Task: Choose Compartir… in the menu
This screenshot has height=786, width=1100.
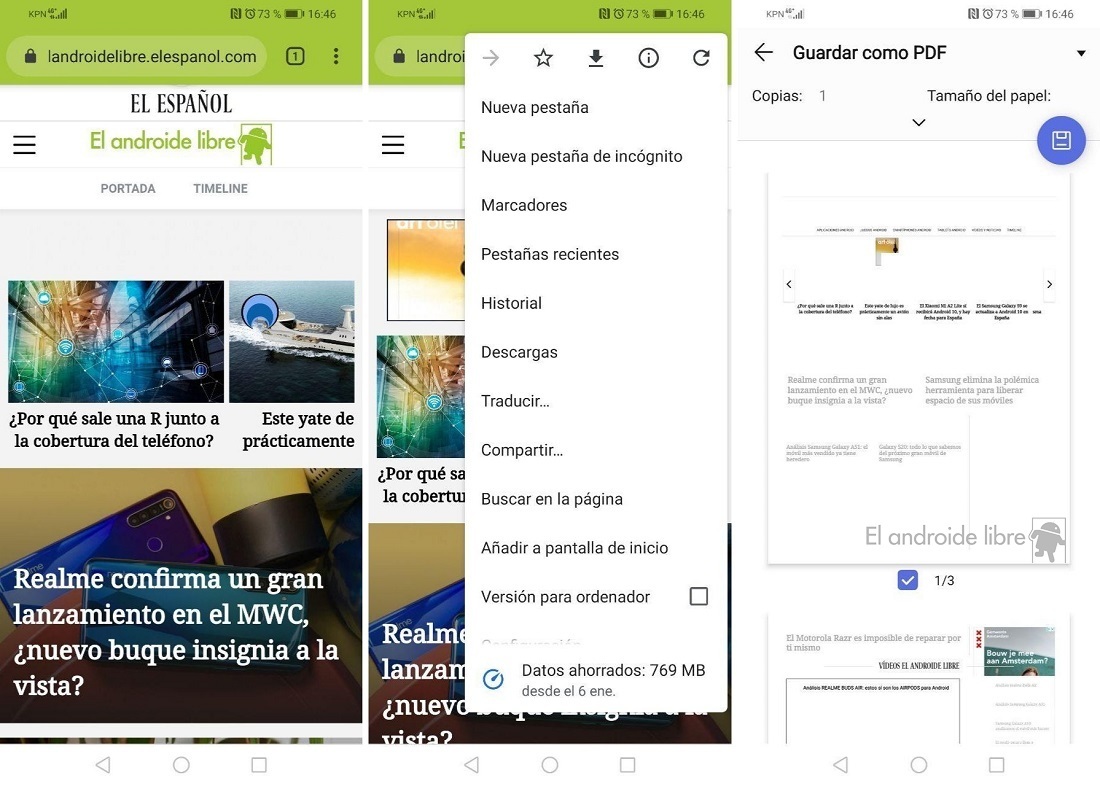Action: point(595,451)
